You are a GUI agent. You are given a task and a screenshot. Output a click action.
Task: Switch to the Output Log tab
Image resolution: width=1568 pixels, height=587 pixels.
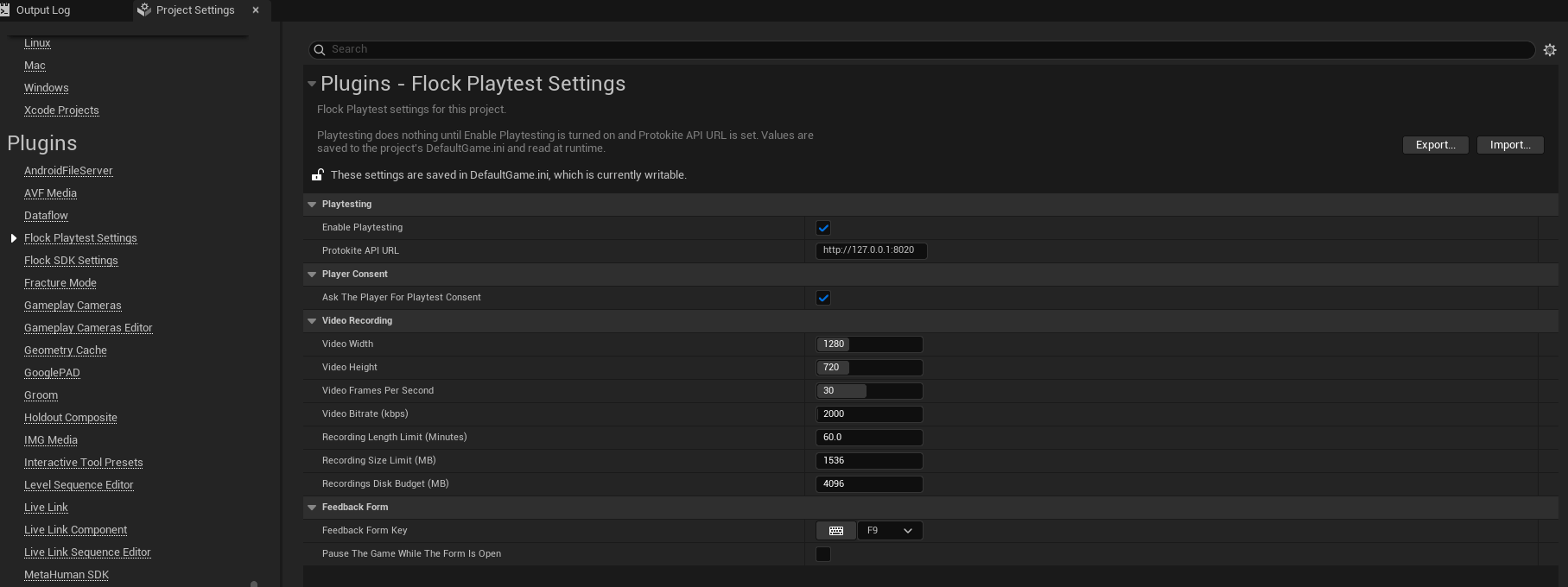(x=43, y=10)
